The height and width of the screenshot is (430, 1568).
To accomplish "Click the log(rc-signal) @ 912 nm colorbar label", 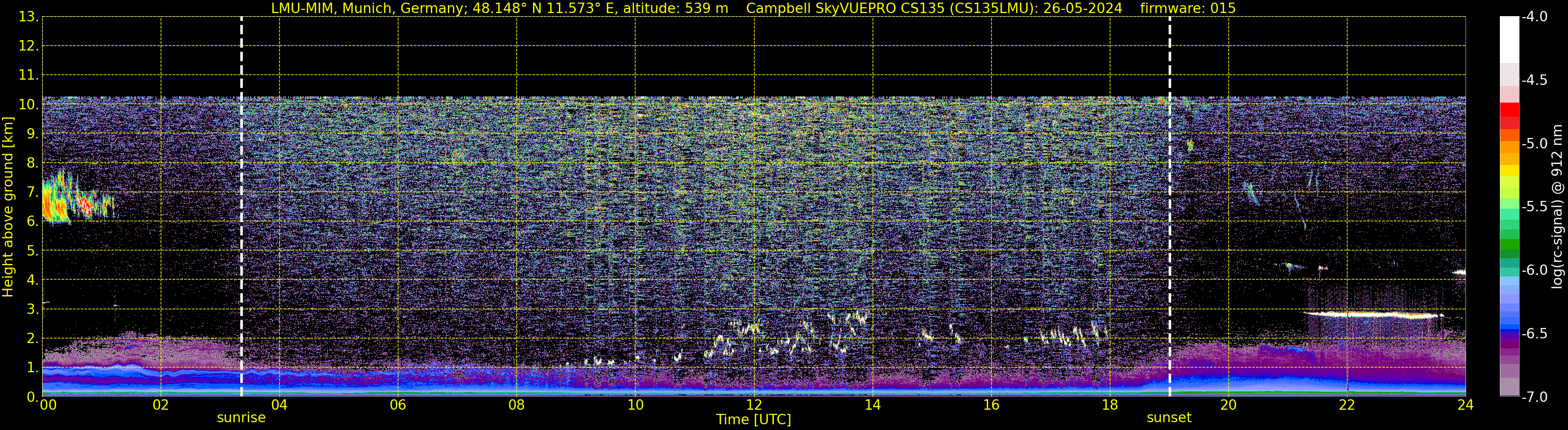I will [1558, 207].
